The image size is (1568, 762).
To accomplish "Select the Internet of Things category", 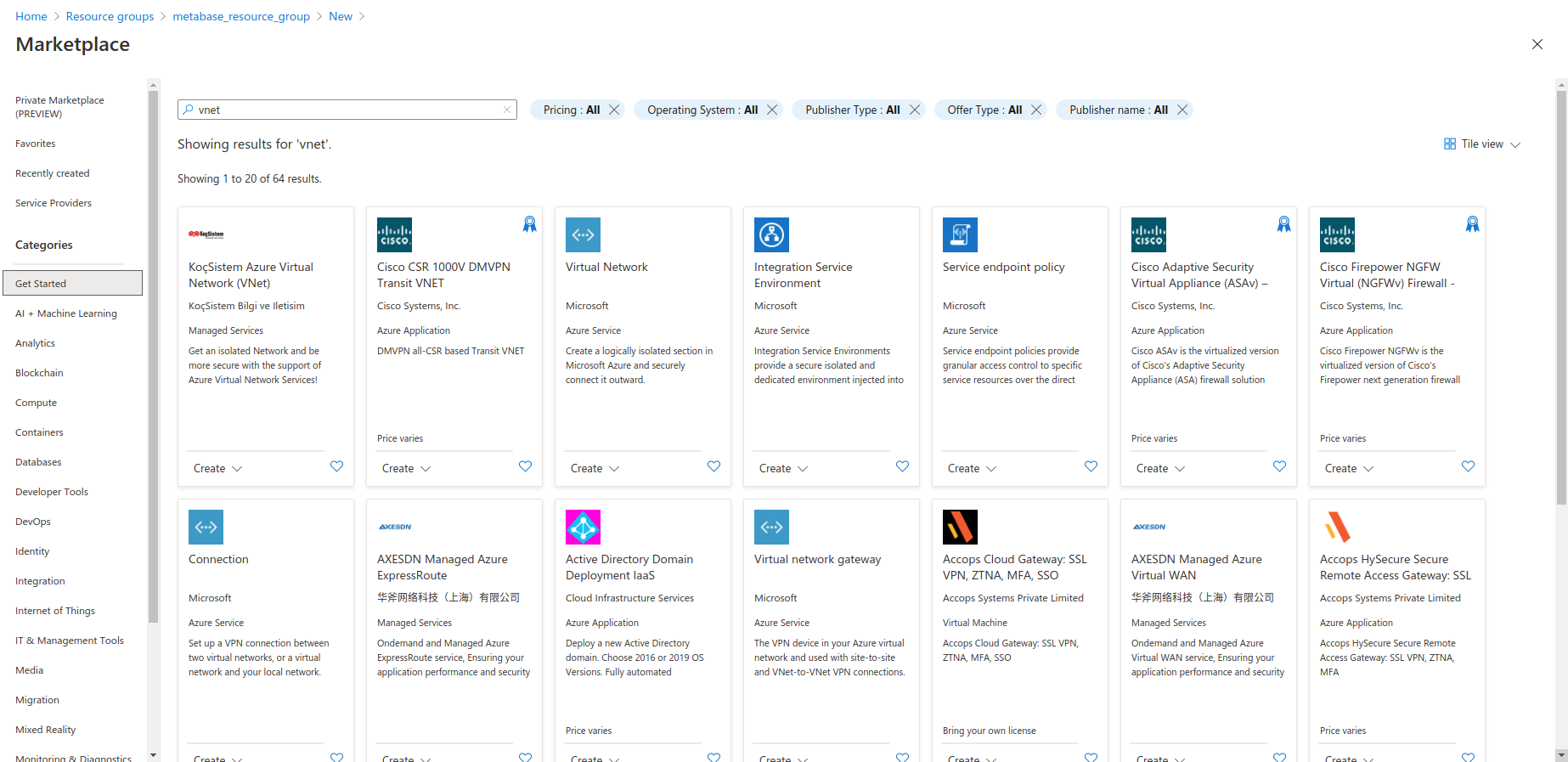I will click(55, 611).
